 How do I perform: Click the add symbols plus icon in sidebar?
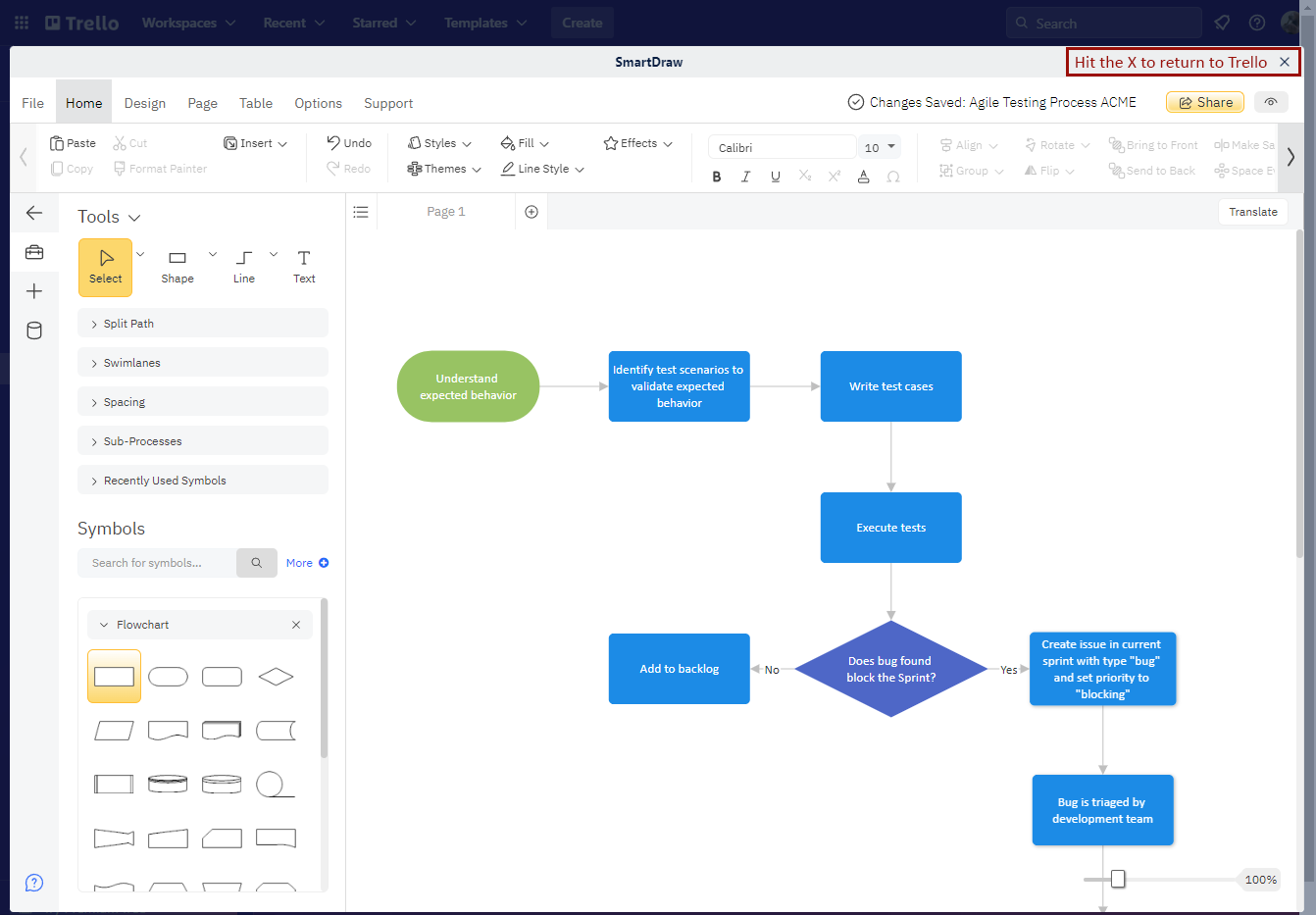[34, 290]
